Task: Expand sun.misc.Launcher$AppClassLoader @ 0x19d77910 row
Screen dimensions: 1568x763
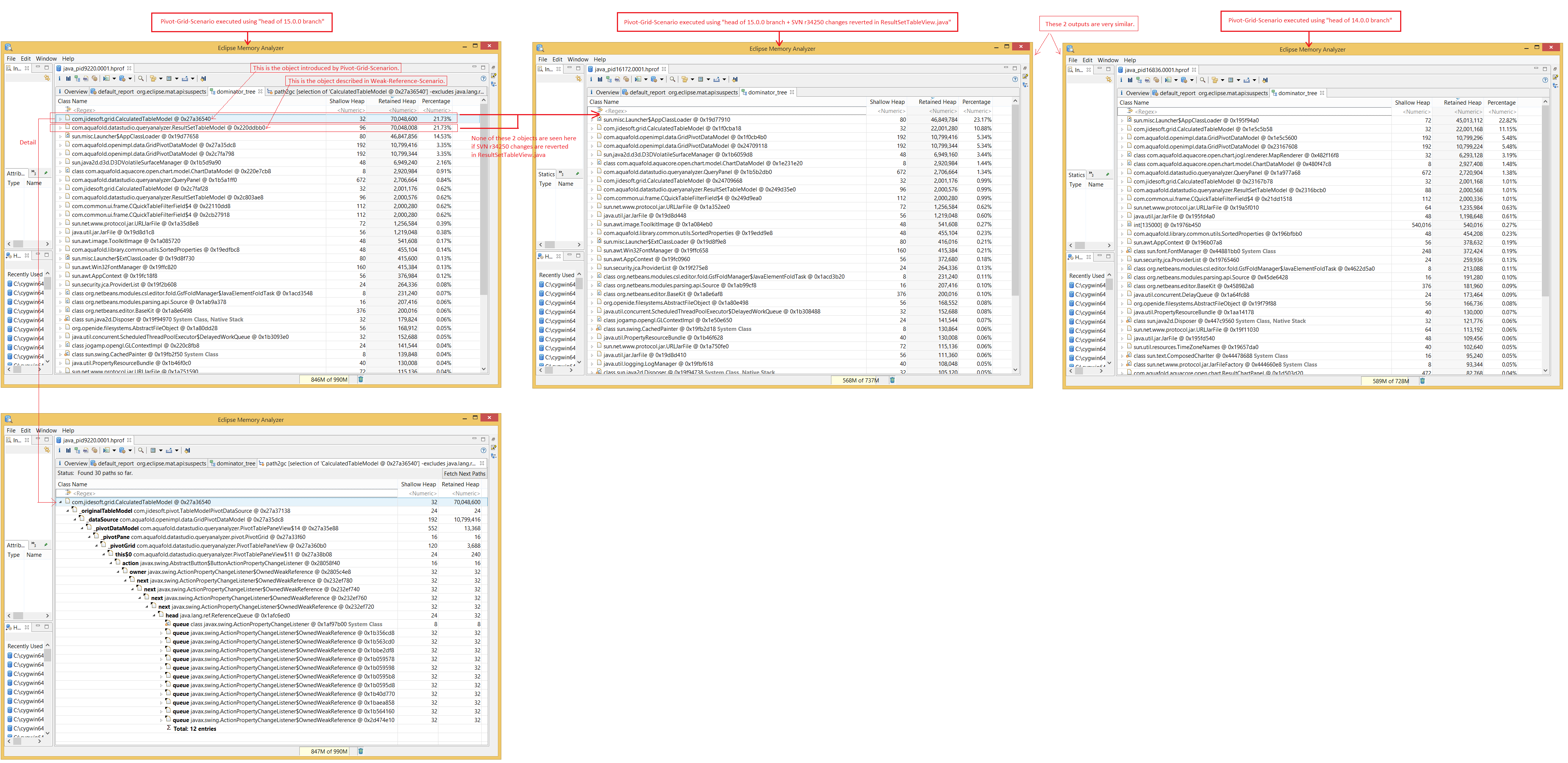Action: click(592, 119)
